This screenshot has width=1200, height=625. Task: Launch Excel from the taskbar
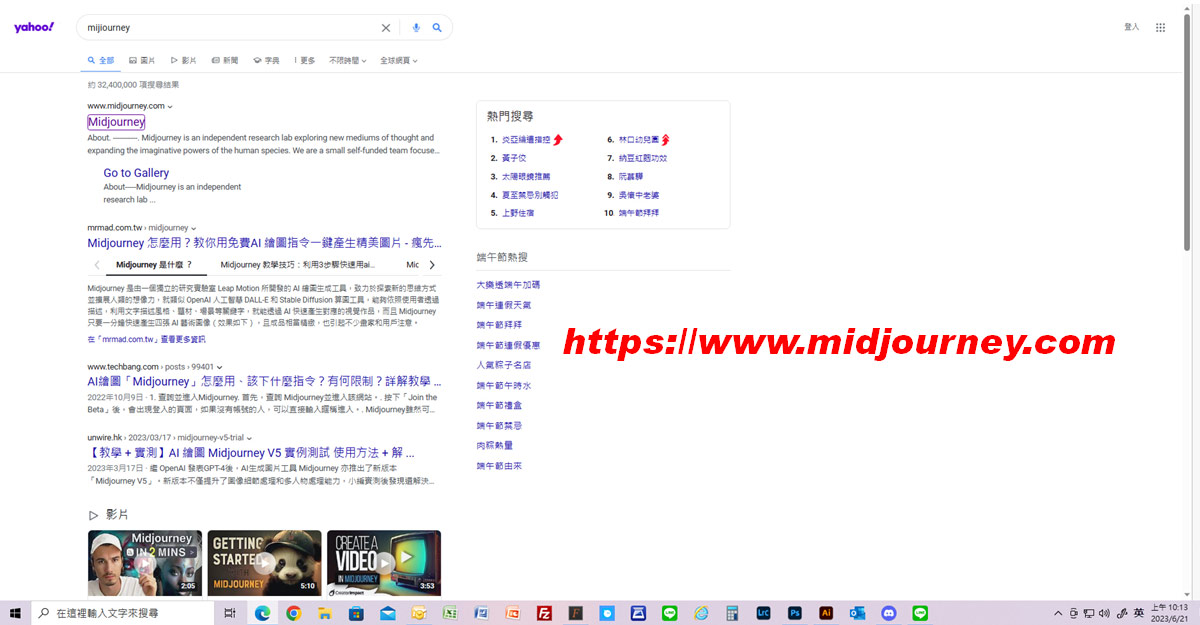pyautogui.click(x=450, y=613)
